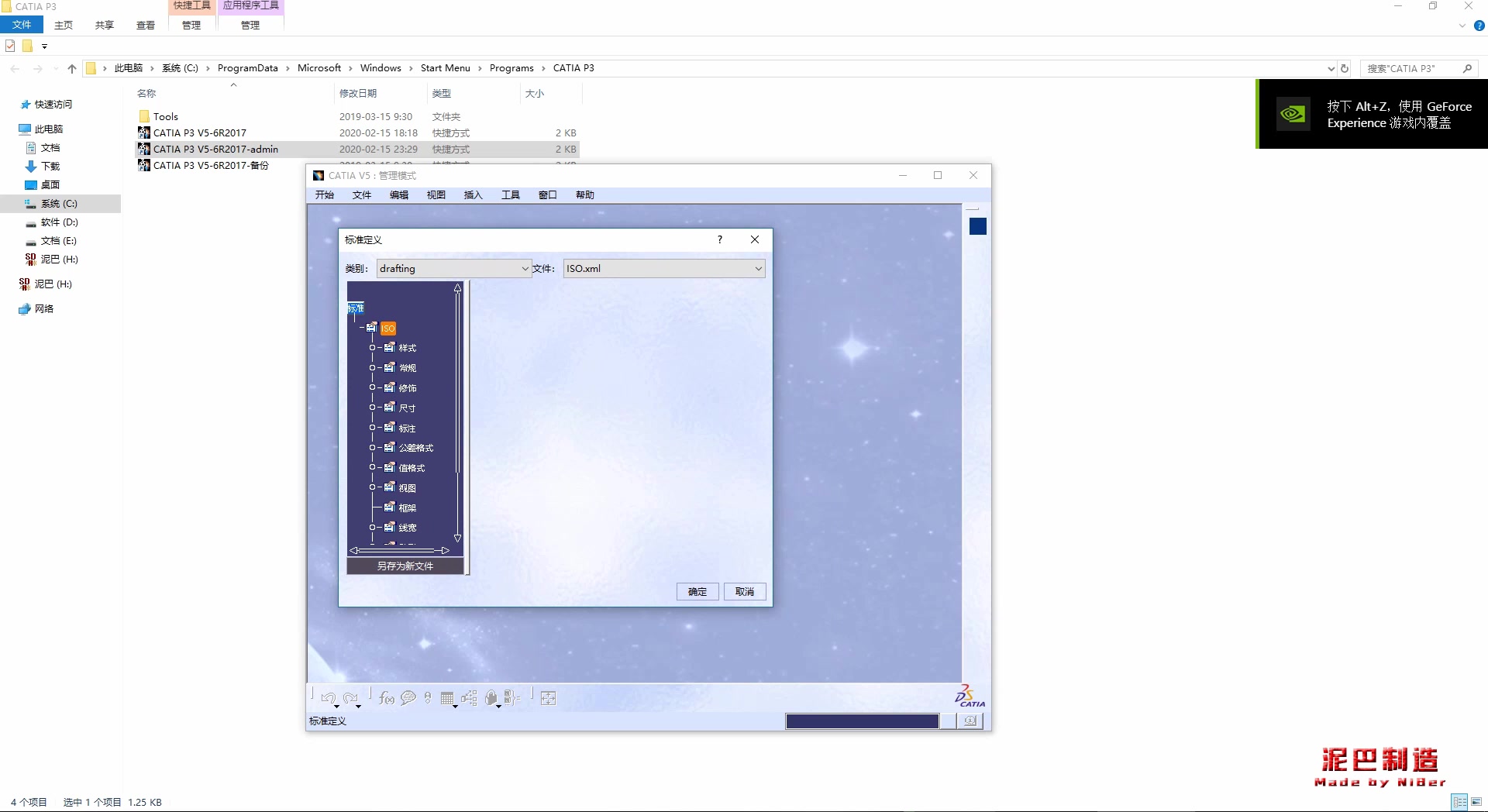
Task: Open the 工具 menu in CATIA
Action: (x=511, y=195)
